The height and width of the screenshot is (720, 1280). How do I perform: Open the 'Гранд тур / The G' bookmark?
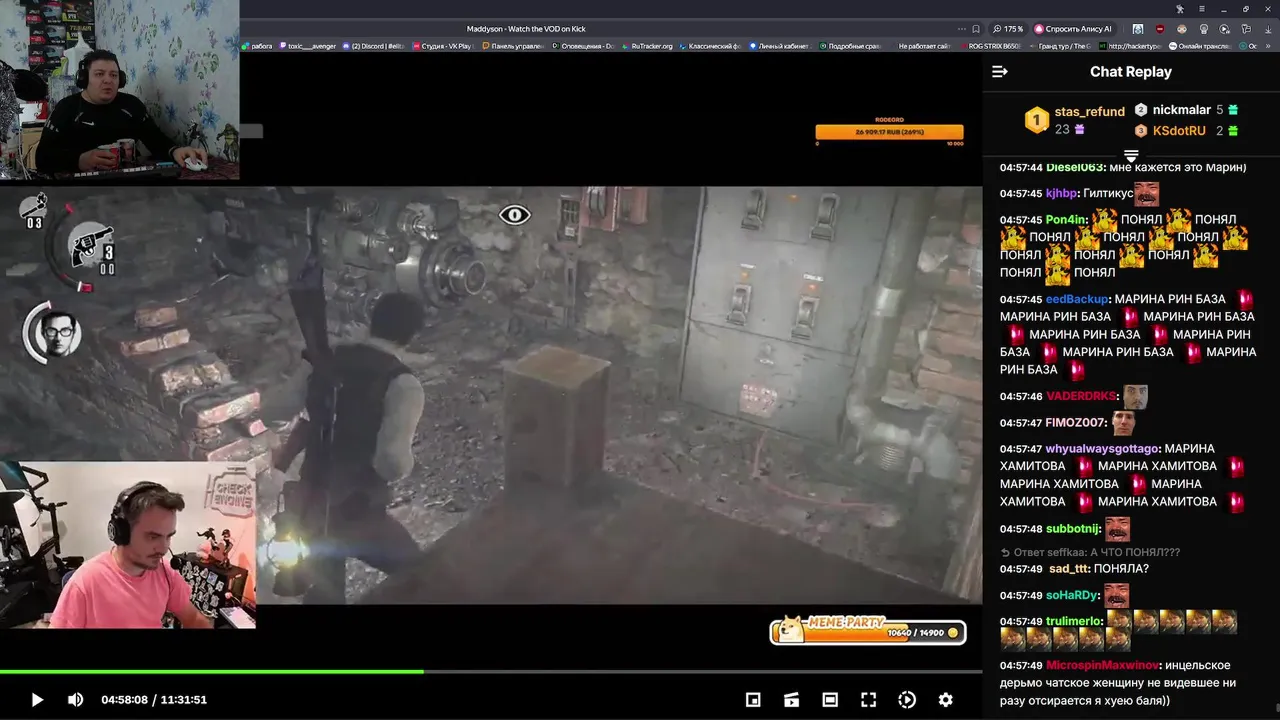(x=1060, y=46)
